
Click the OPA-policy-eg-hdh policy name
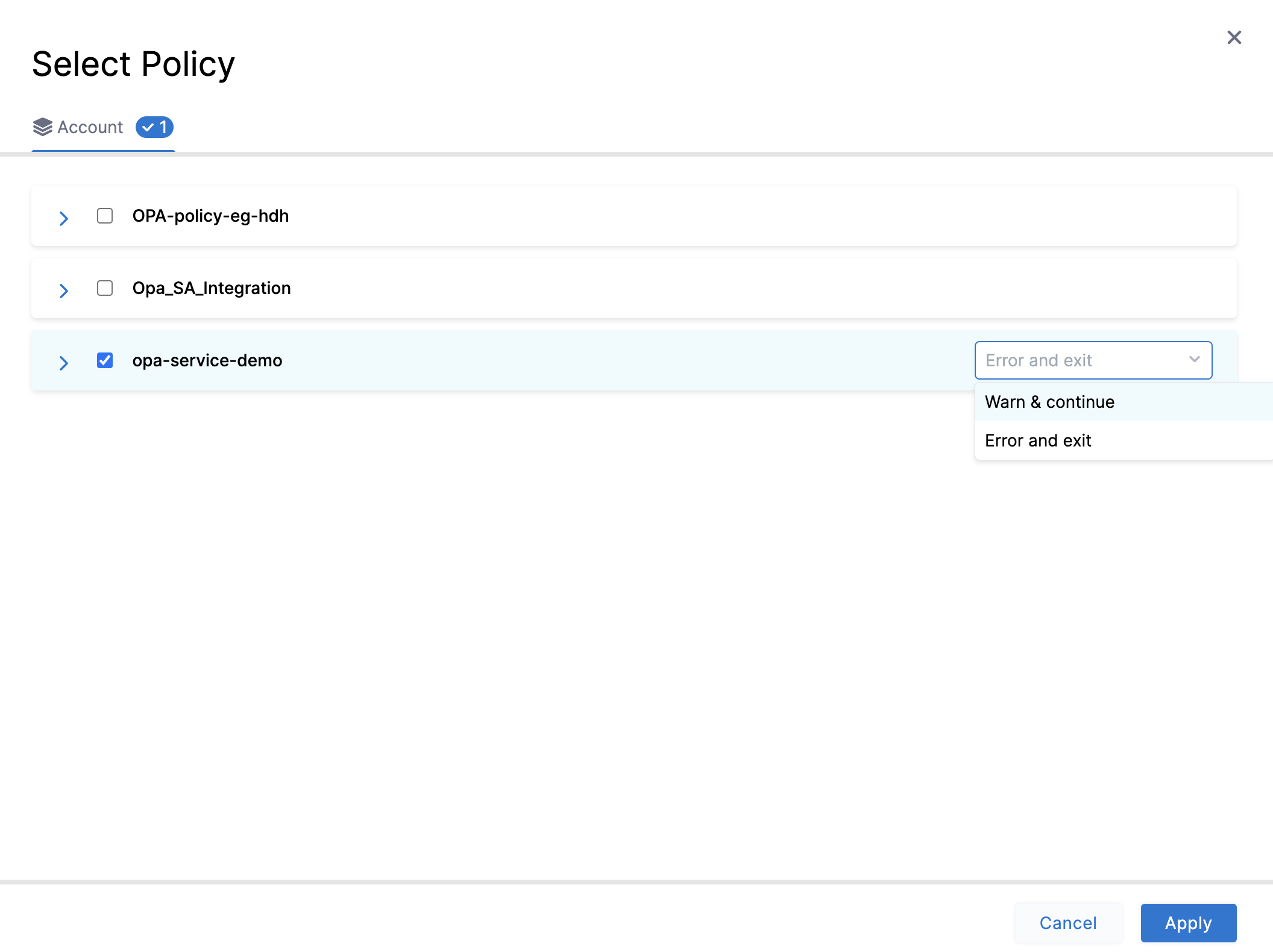click(210, 216)
